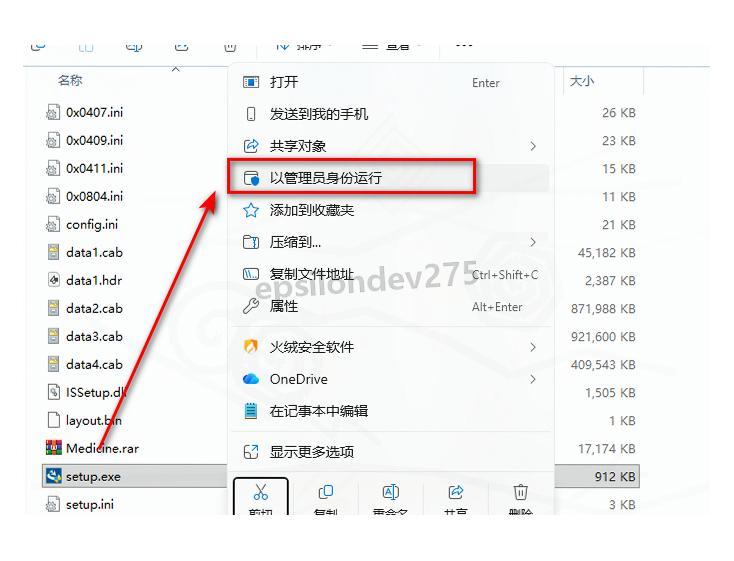Select file data2.cab
The image size is (734, 561).
click(x=94, y=309)
